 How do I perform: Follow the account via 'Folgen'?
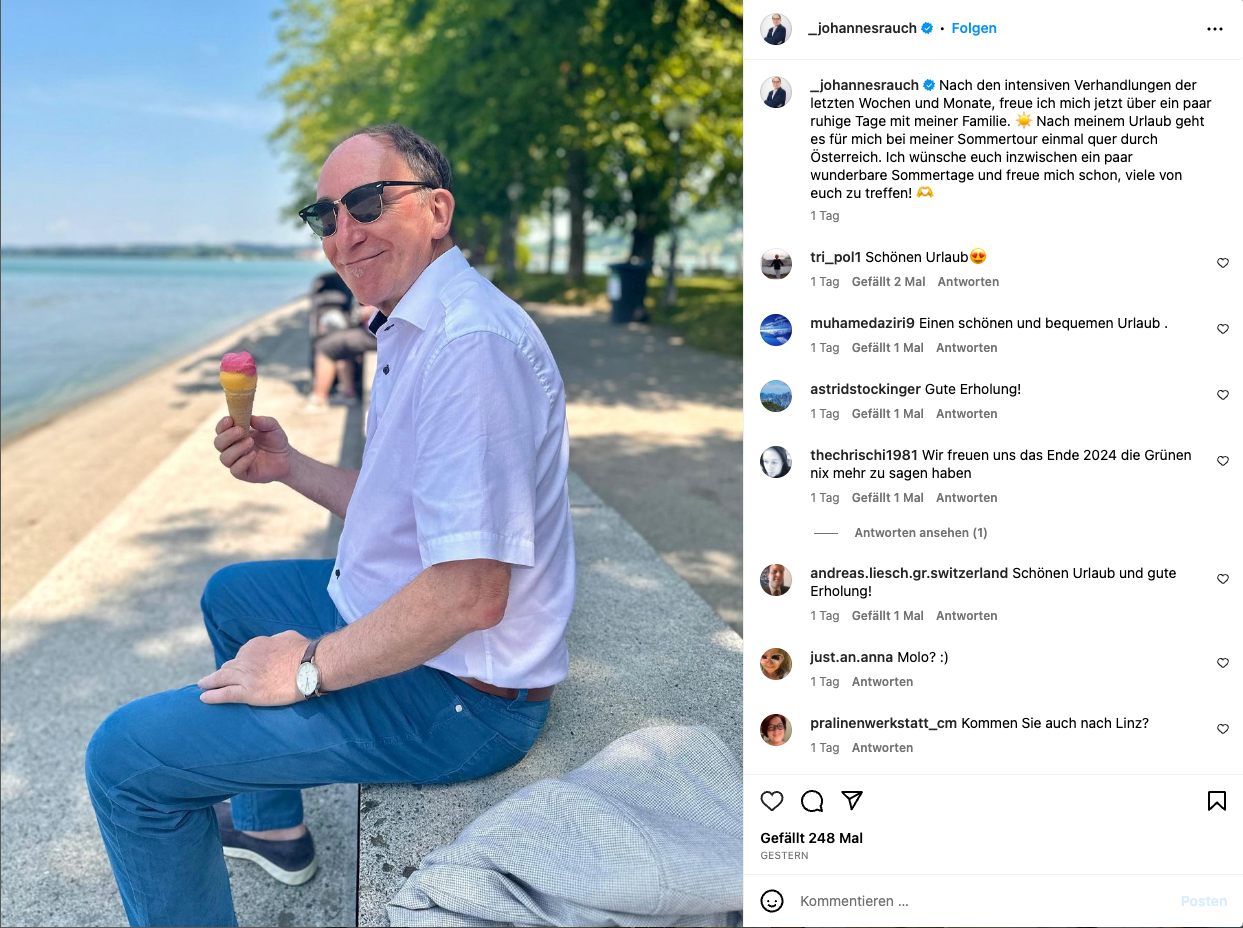click(974, 28)
